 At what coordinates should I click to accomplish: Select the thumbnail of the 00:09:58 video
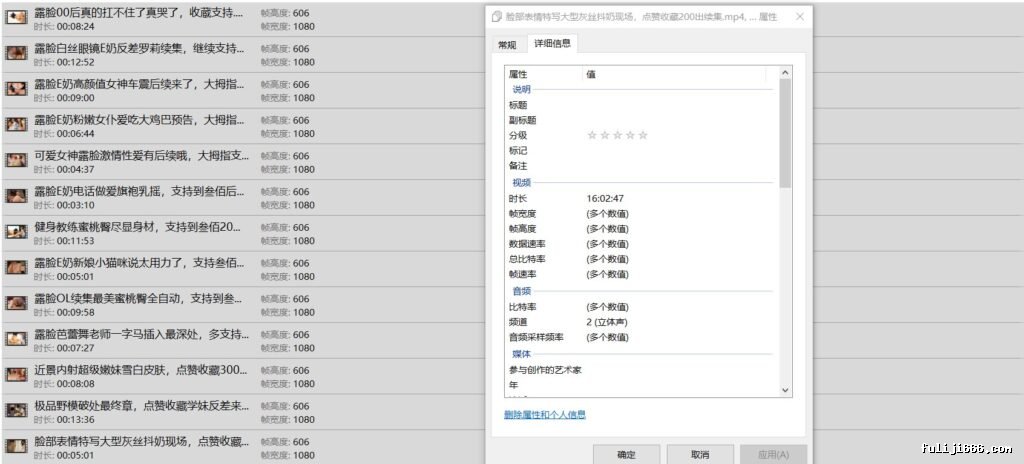[16, 303]
